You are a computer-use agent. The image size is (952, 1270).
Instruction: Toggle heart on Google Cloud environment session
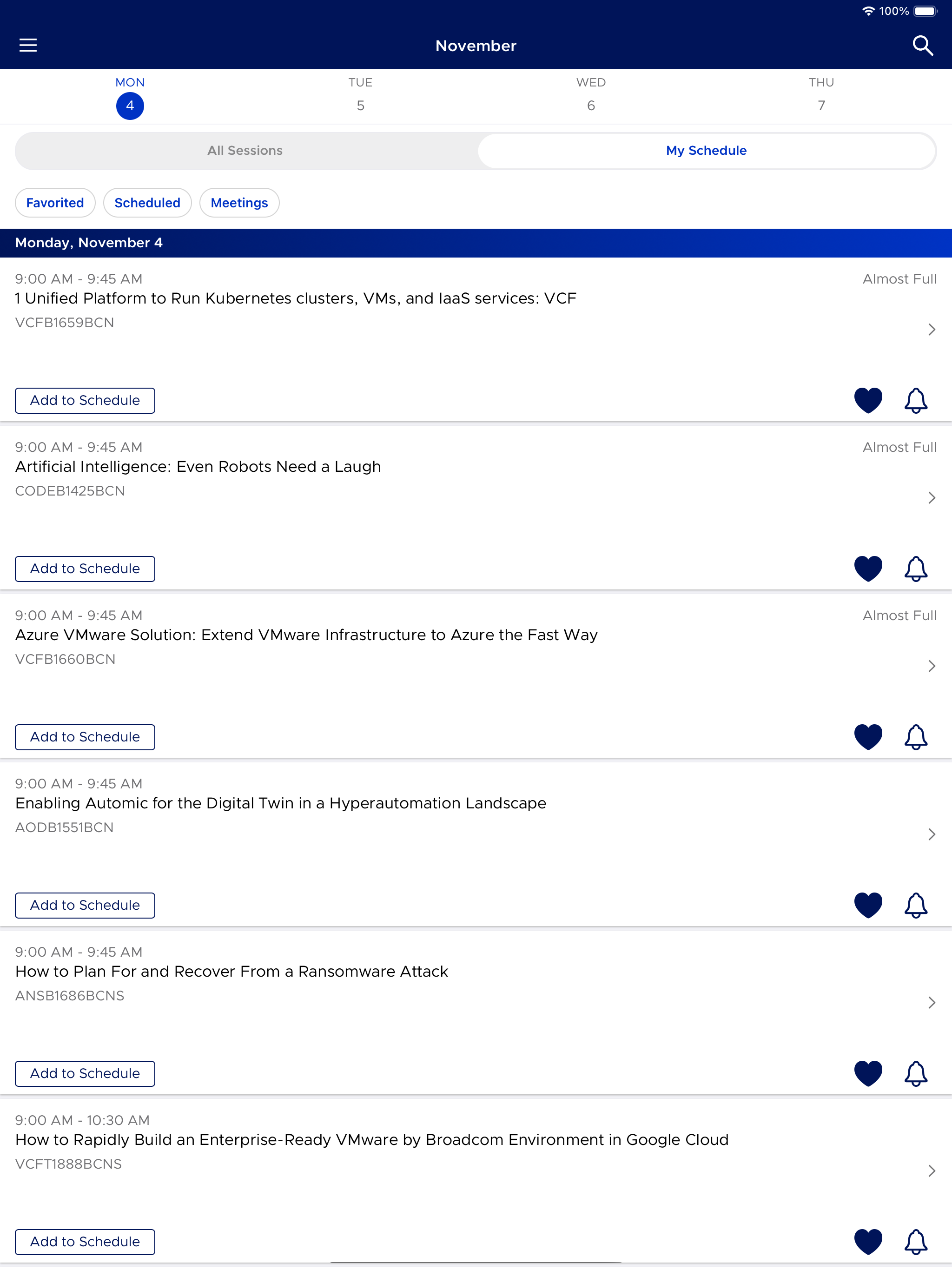tap(867, 1241)
